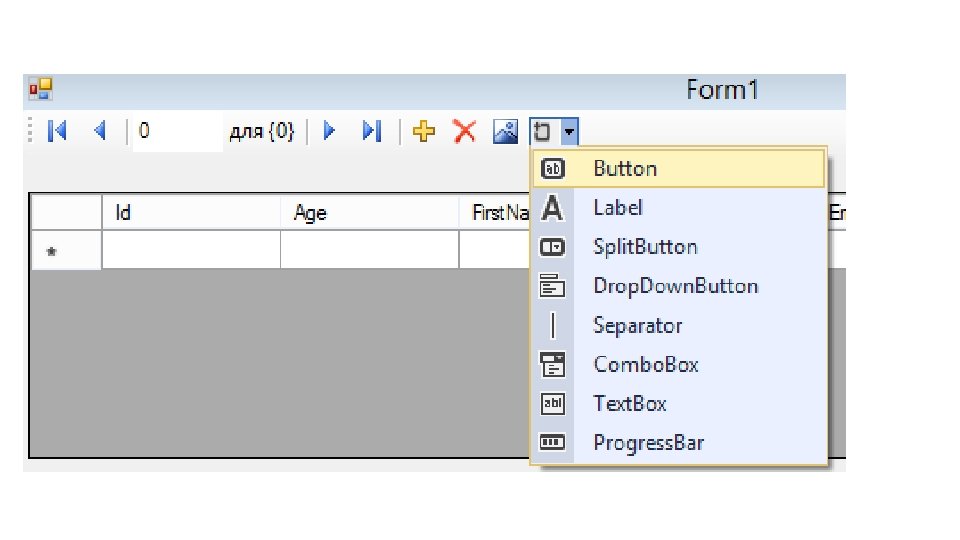Click the Form1 window icon in the title bar
The height and width of the screenshot is (540, 960).
click(40, 90)
